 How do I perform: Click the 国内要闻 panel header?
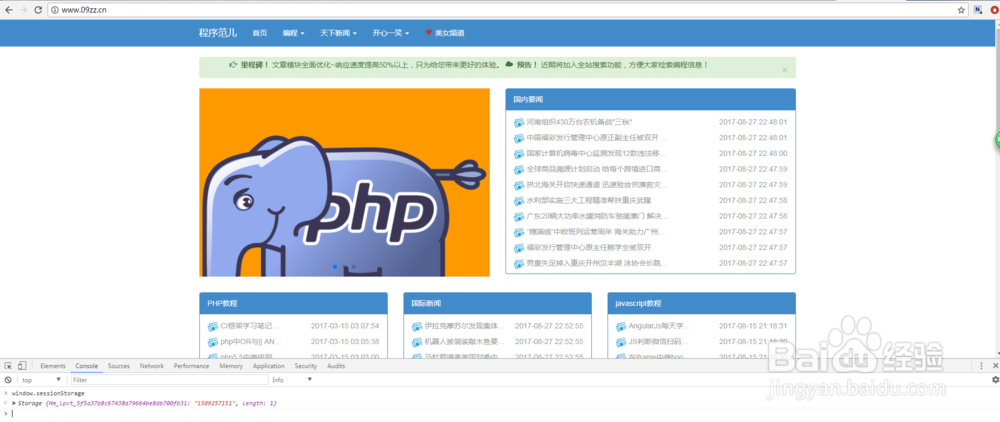651,99
